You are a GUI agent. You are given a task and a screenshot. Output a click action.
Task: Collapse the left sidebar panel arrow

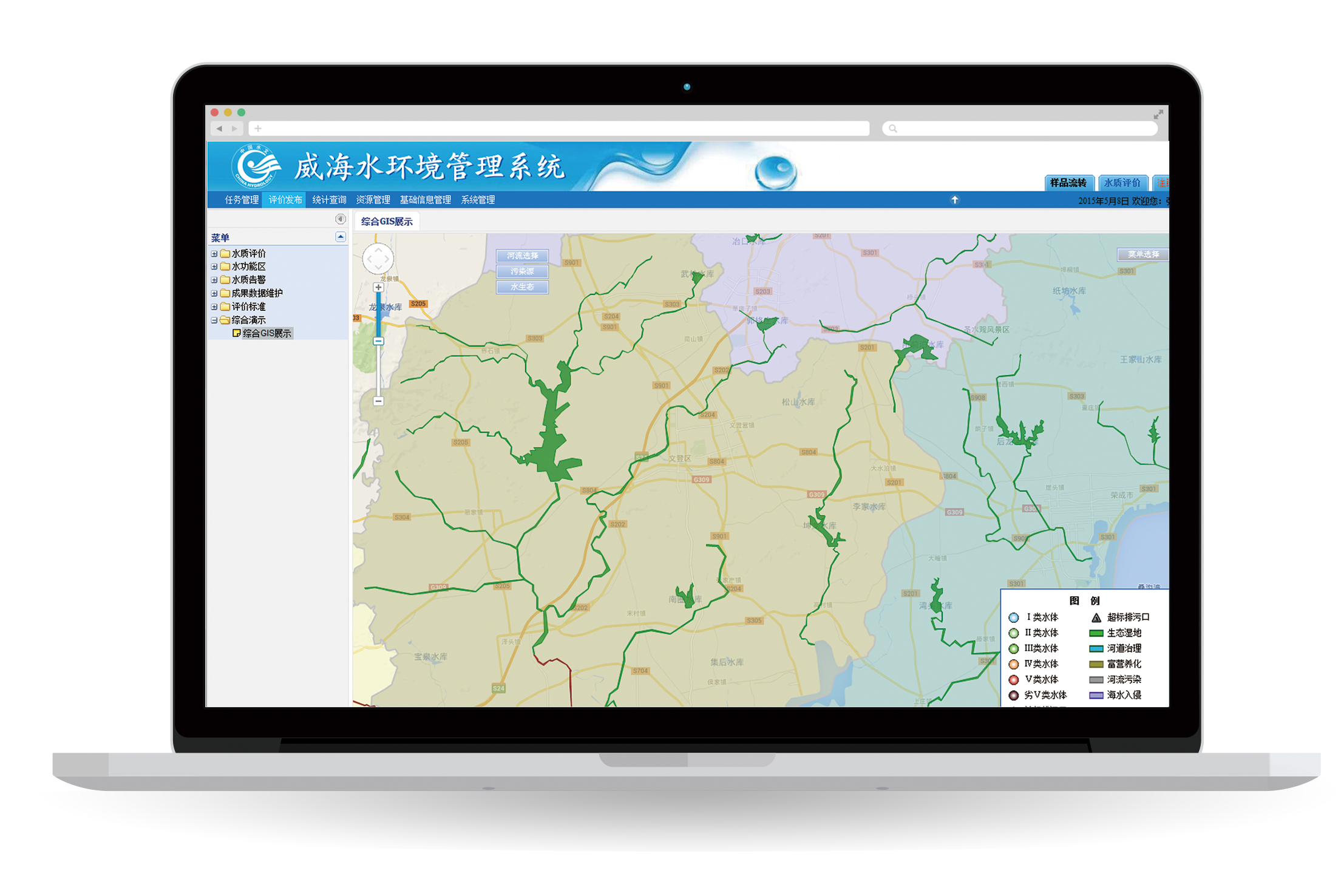[x=341, y=219]
